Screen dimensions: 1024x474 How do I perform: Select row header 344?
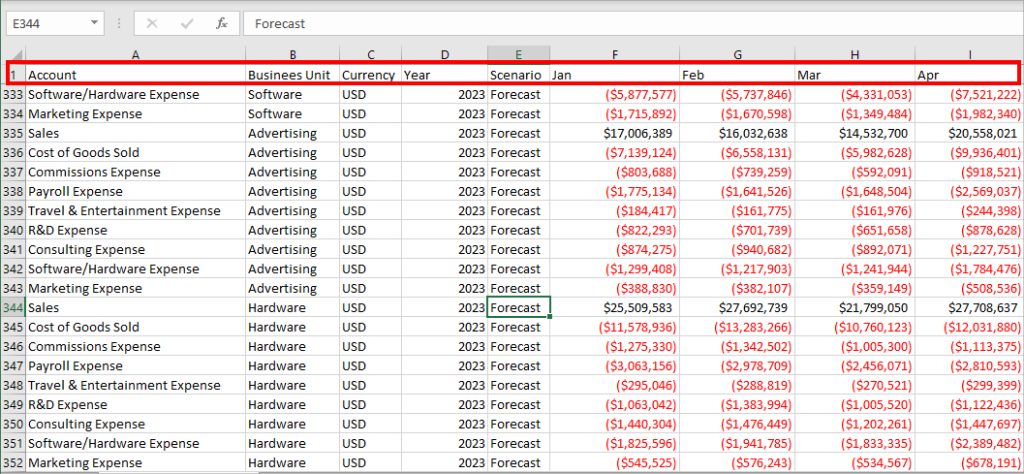pos(13,308)
